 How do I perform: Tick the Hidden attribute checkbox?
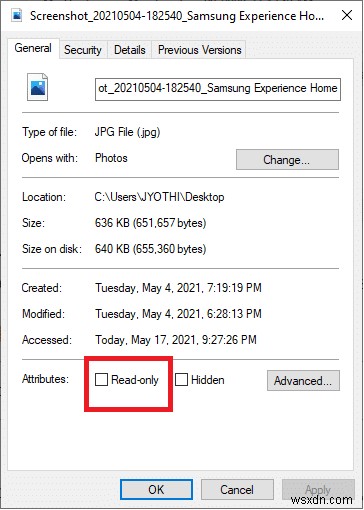coord(181,380)
